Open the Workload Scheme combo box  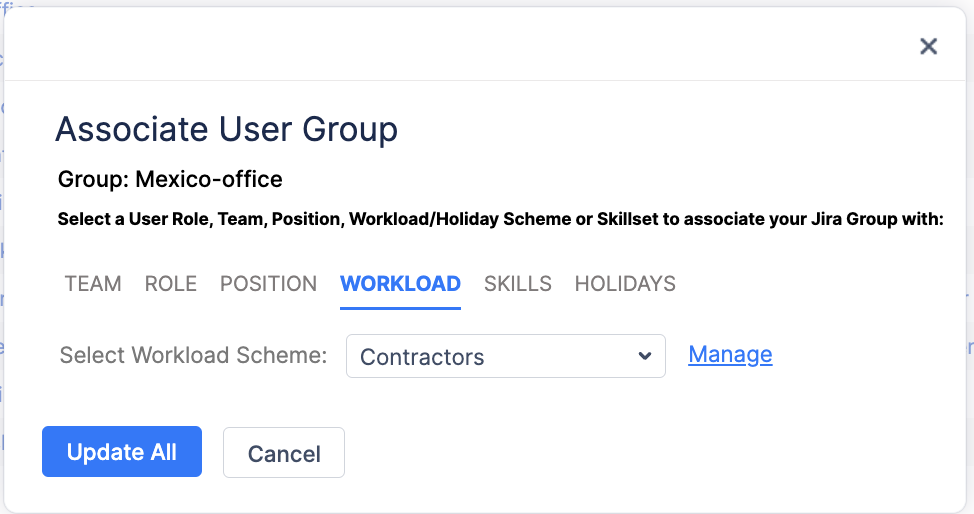click(505, 356)
